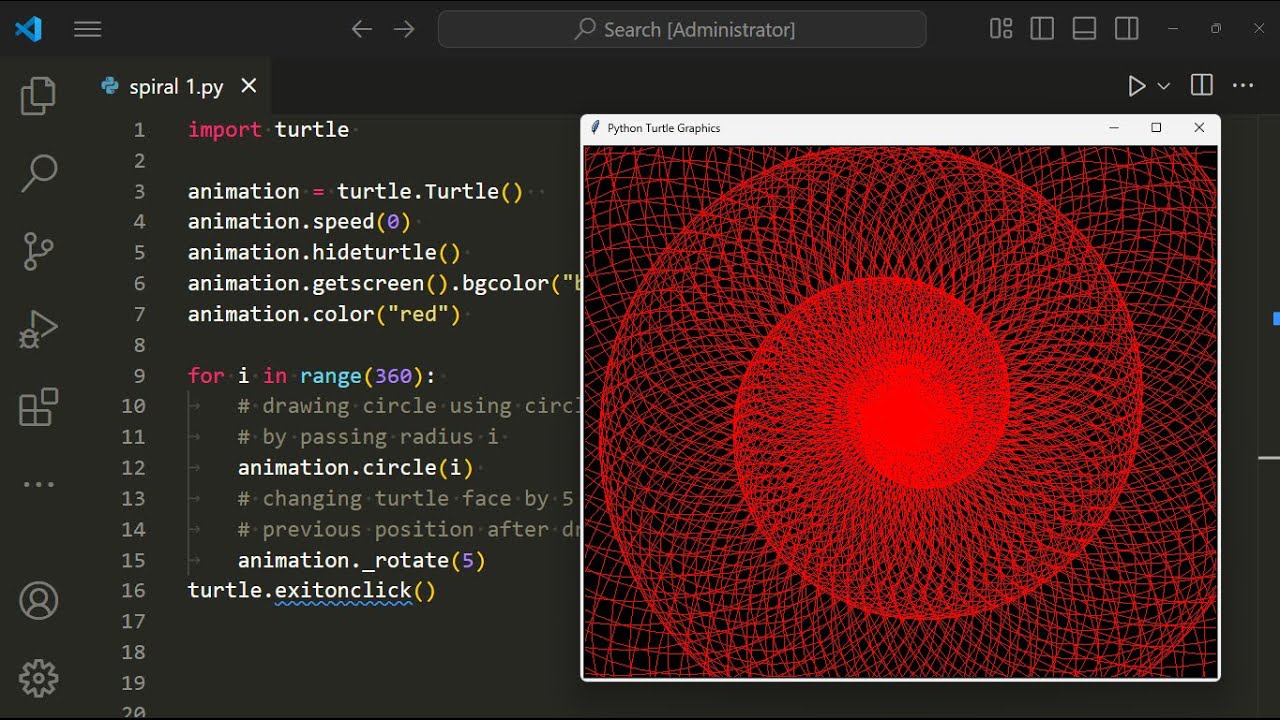Open the hamburger application menu
The width and height of the screenshot is (1280, 720).
tap(88, 30)
